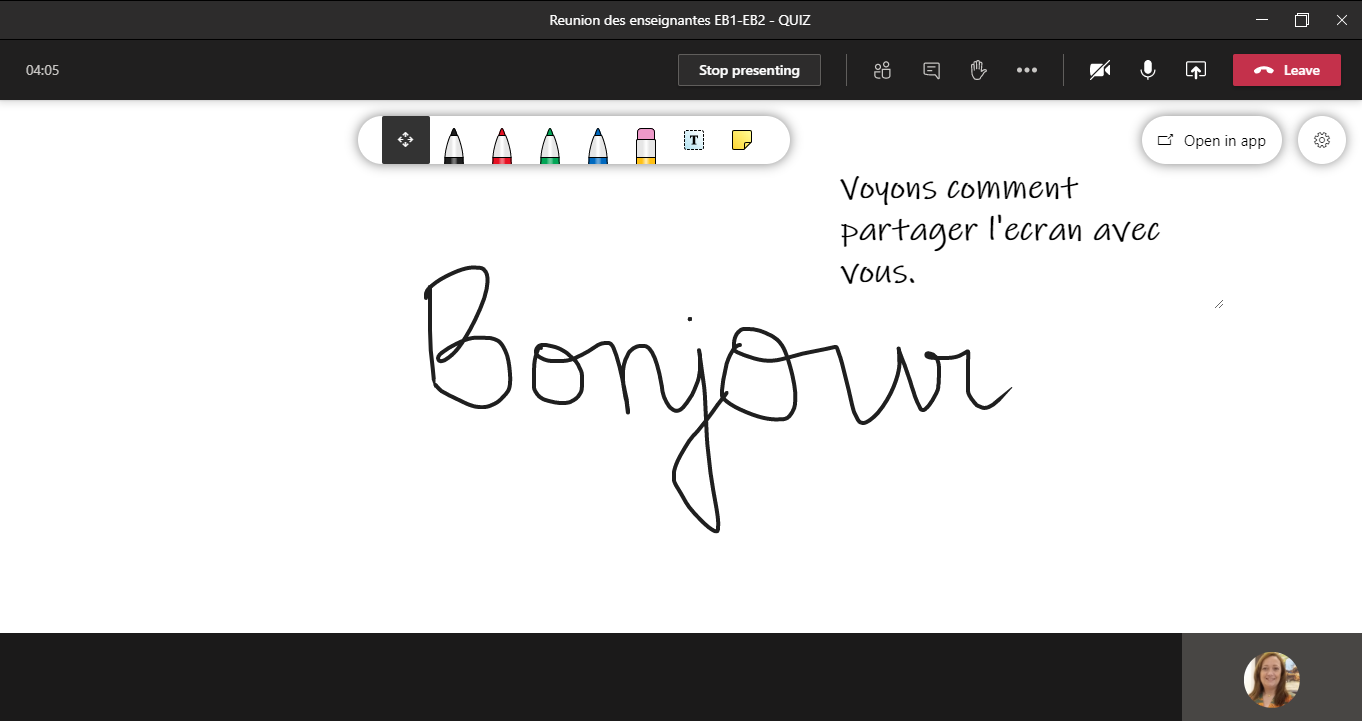The height and width of the screenshot is (721, 1362).
Task: Open share content tray
Action: tap(1196, 70)
